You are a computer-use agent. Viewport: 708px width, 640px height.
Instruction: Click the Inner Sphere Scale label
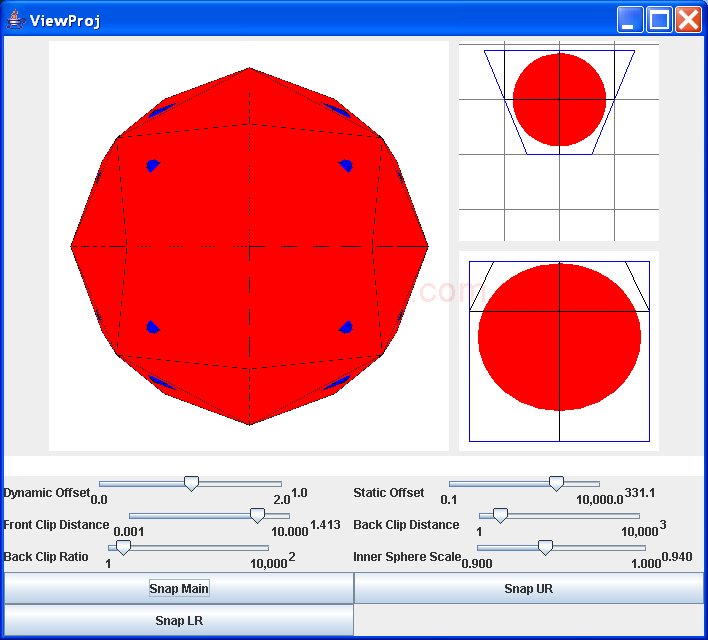407,557
